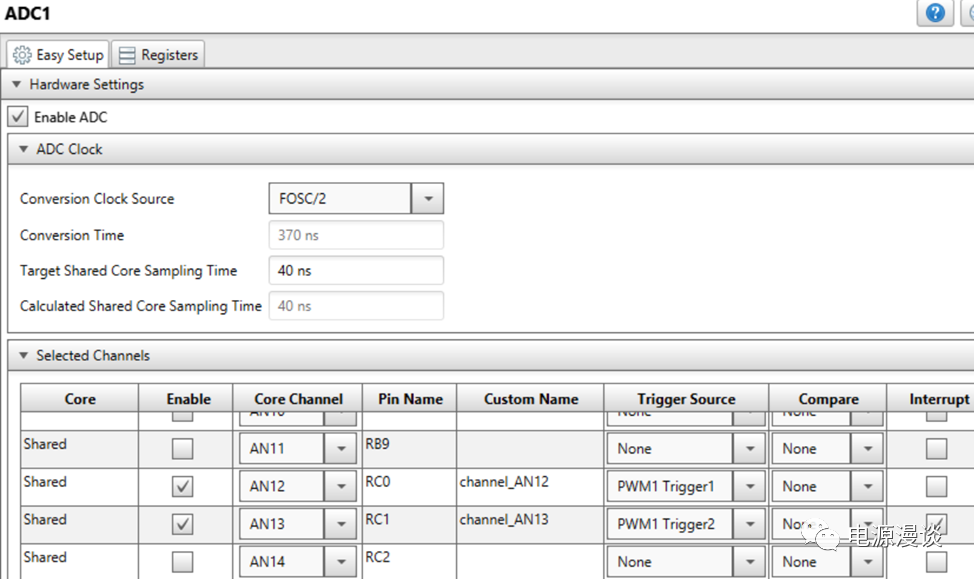
Task: Collapse the Hardware Settings section
Action: 16,85
